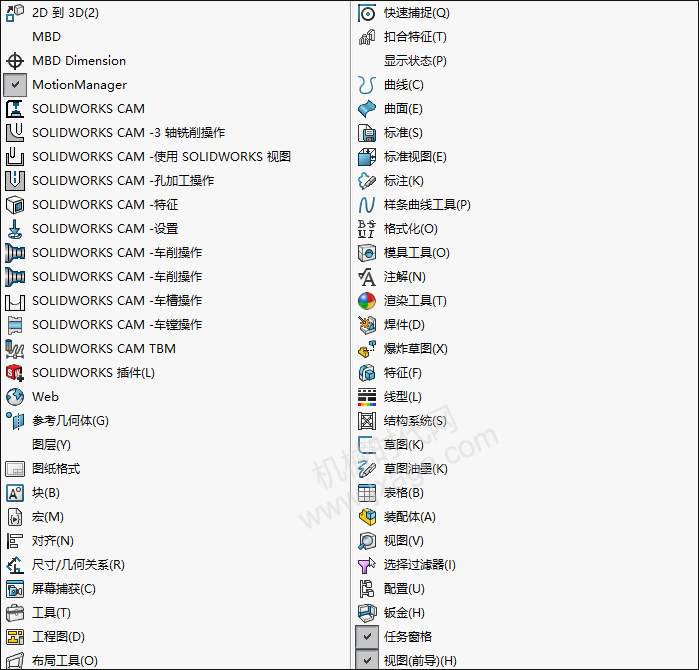Click the Web globe icon

[15, 397]
